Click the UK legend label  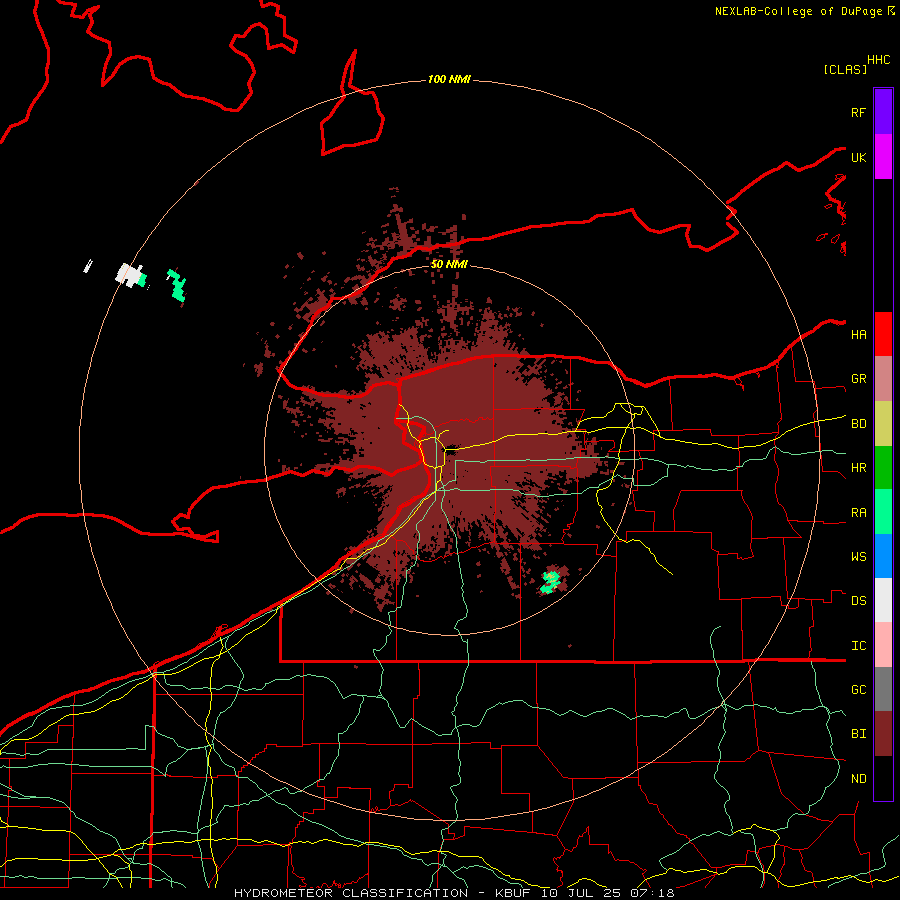tap(858, 157)
